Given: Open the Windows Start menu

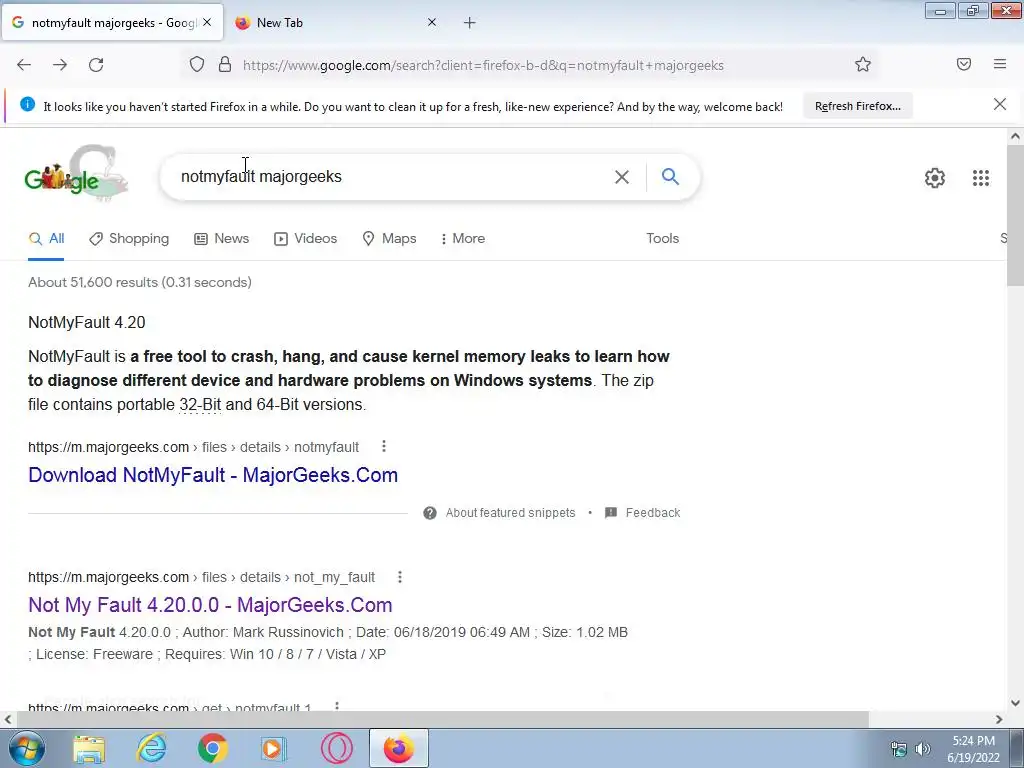Looking at the screenshot, I should [x=26, y=748].
